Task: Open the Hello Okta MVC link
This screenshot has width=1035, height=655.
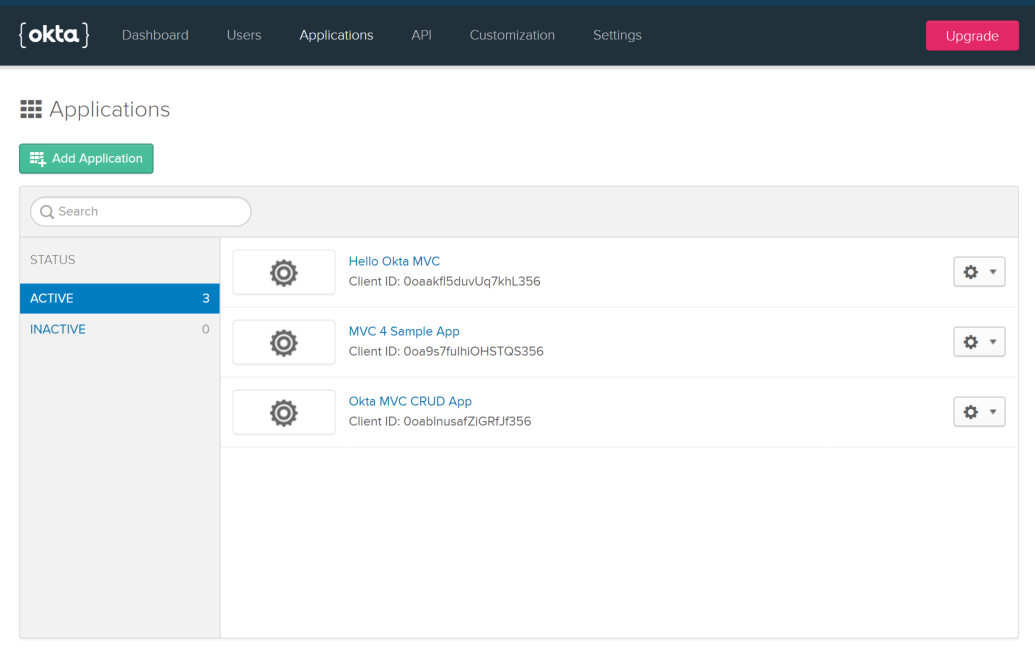Action: (394, 261)
